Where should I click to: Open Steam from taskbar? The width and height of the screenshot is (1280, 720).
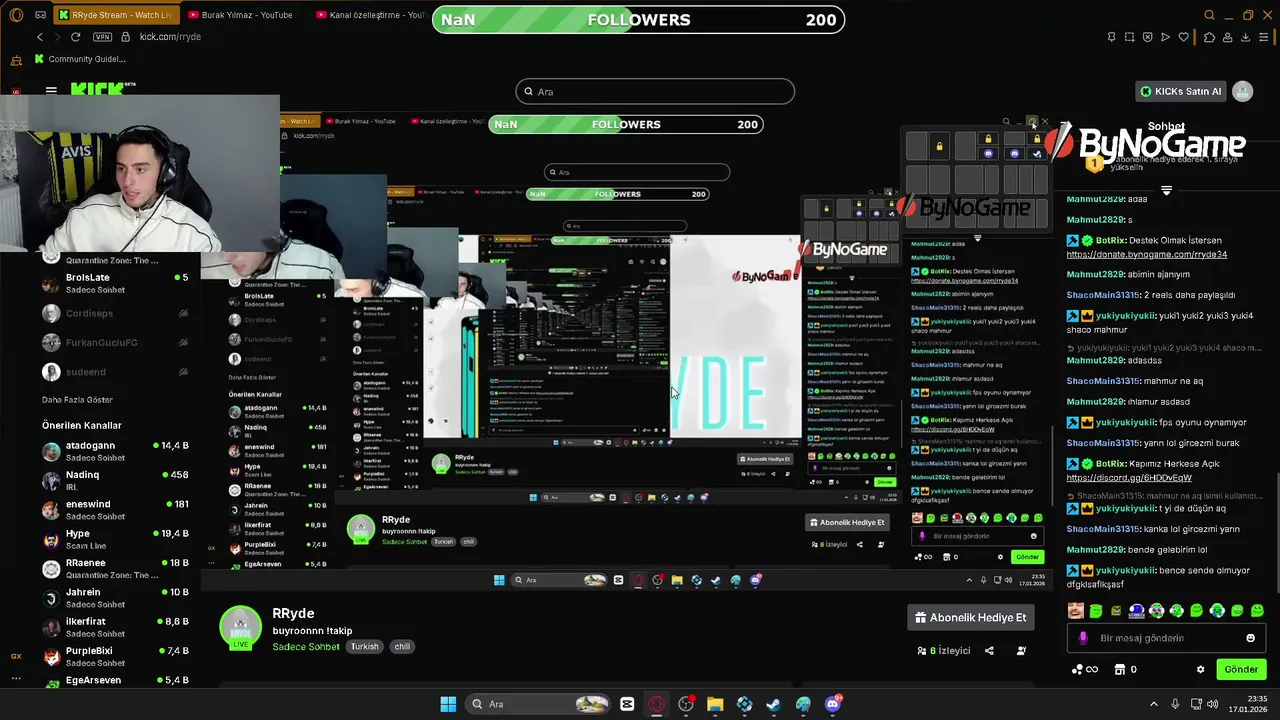[773, 704]
